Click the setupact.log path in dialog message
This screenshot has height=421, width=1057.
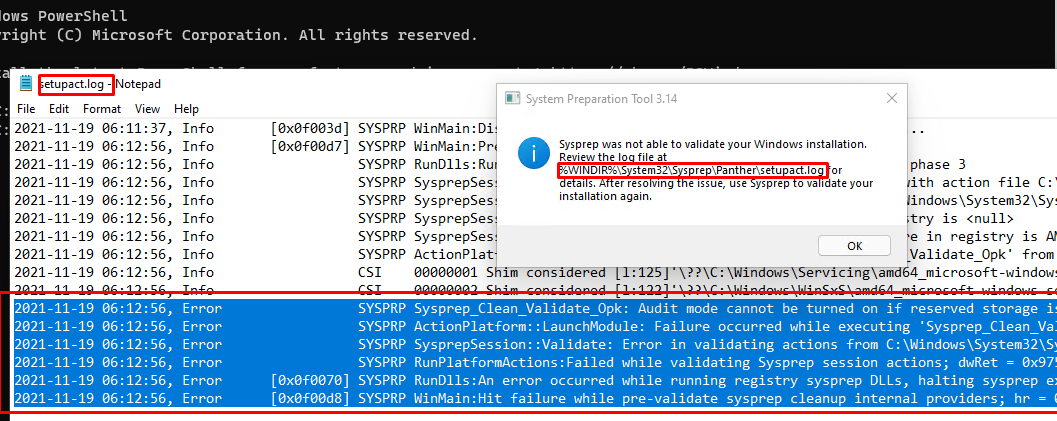pyautogui.click(x=692, y=170)
